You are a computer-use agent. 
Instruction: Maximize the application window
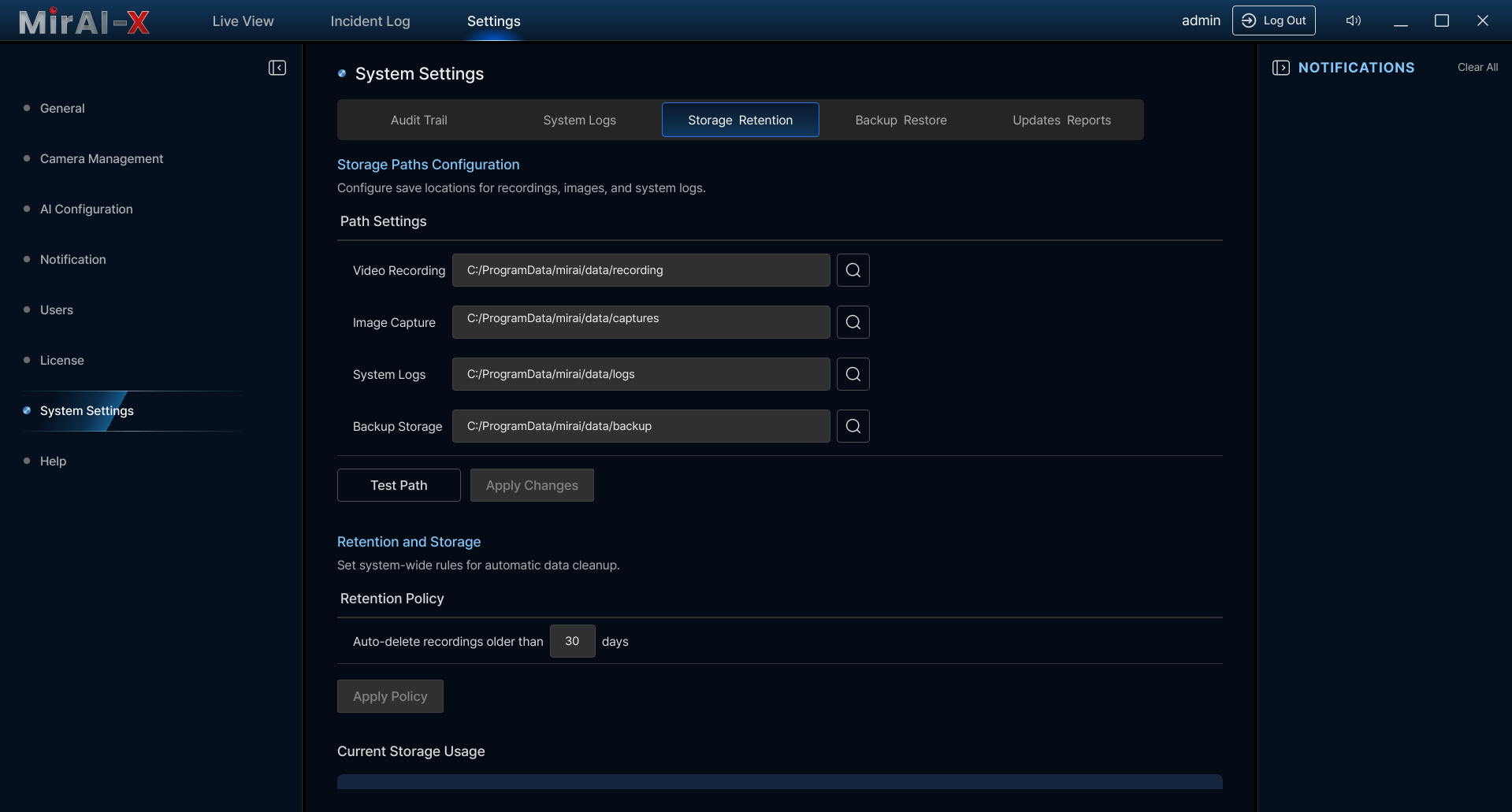click(1442, 20)
